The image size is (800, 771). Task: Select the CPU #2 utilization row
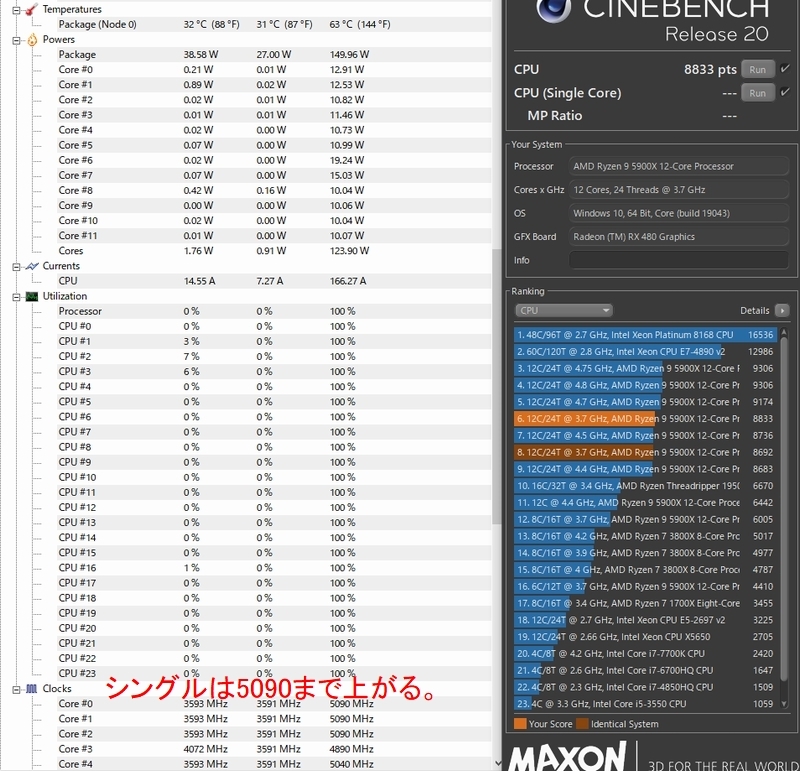tap(274, 356)
